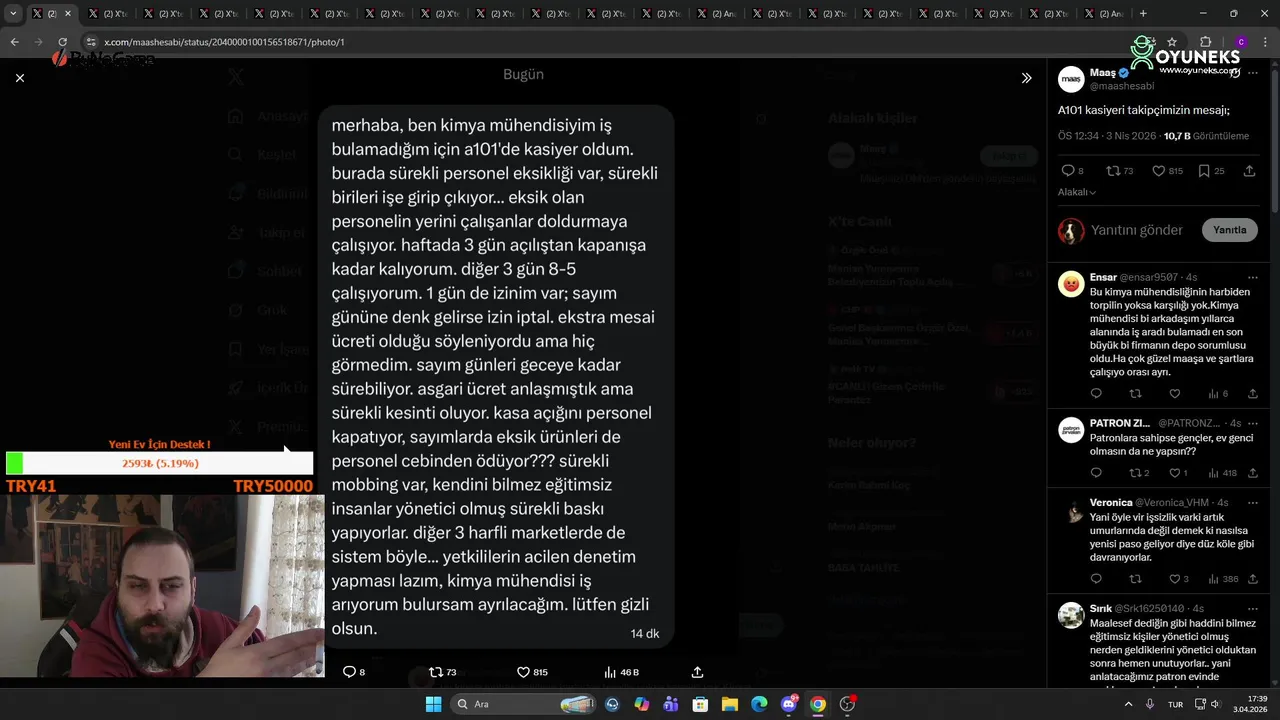Screen dimensions: 1280x720
Task: Open Sırık's profile name link
Action: click(1101, 608)
